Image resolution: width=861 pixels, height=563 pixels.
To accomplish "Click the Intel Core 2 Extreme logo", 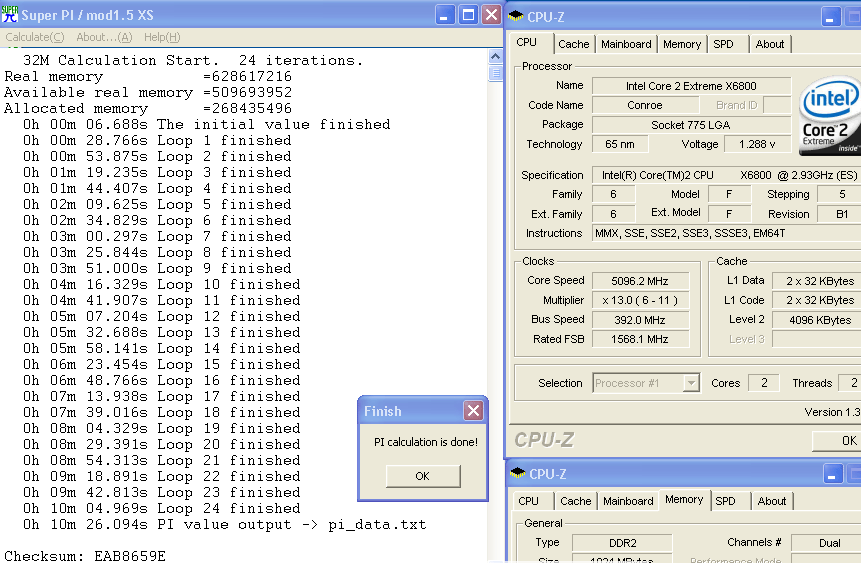I will [x=830, y=115].
